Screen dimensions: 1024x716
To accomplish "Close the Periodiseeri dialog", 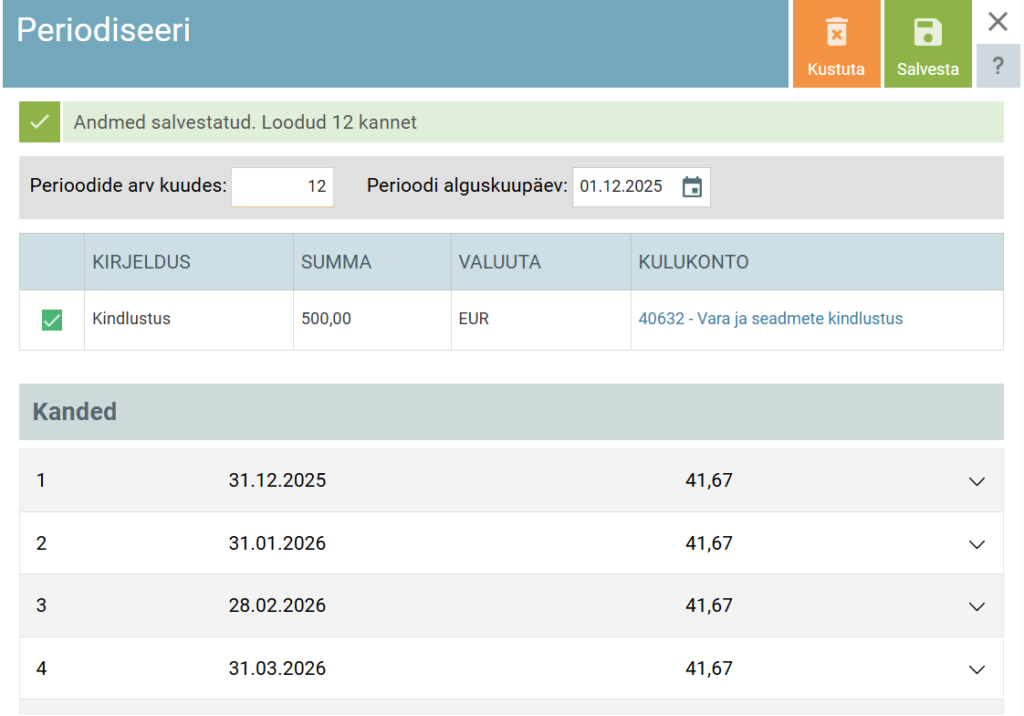I will tap(996, 21).
